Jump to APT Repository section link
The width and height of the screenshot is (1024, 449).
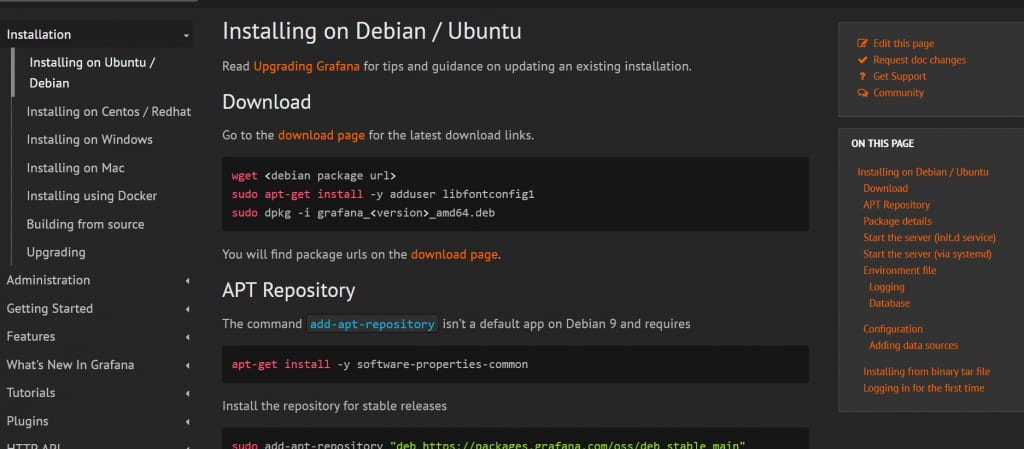pos(896,205)
